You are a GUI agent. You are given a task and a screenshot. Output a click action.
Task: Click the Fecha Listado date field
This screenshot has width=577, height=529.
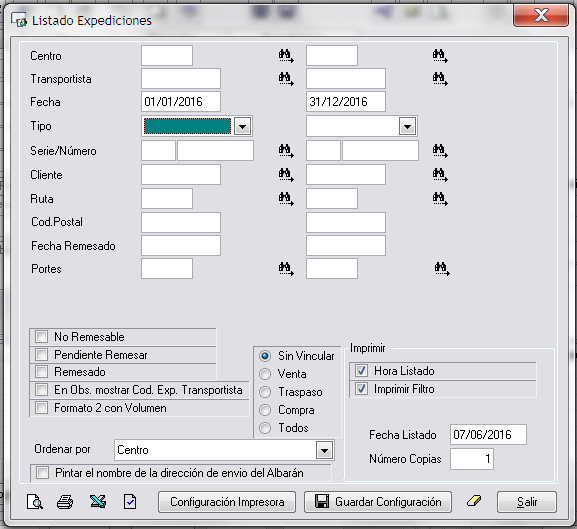click(x=488, y=434)
